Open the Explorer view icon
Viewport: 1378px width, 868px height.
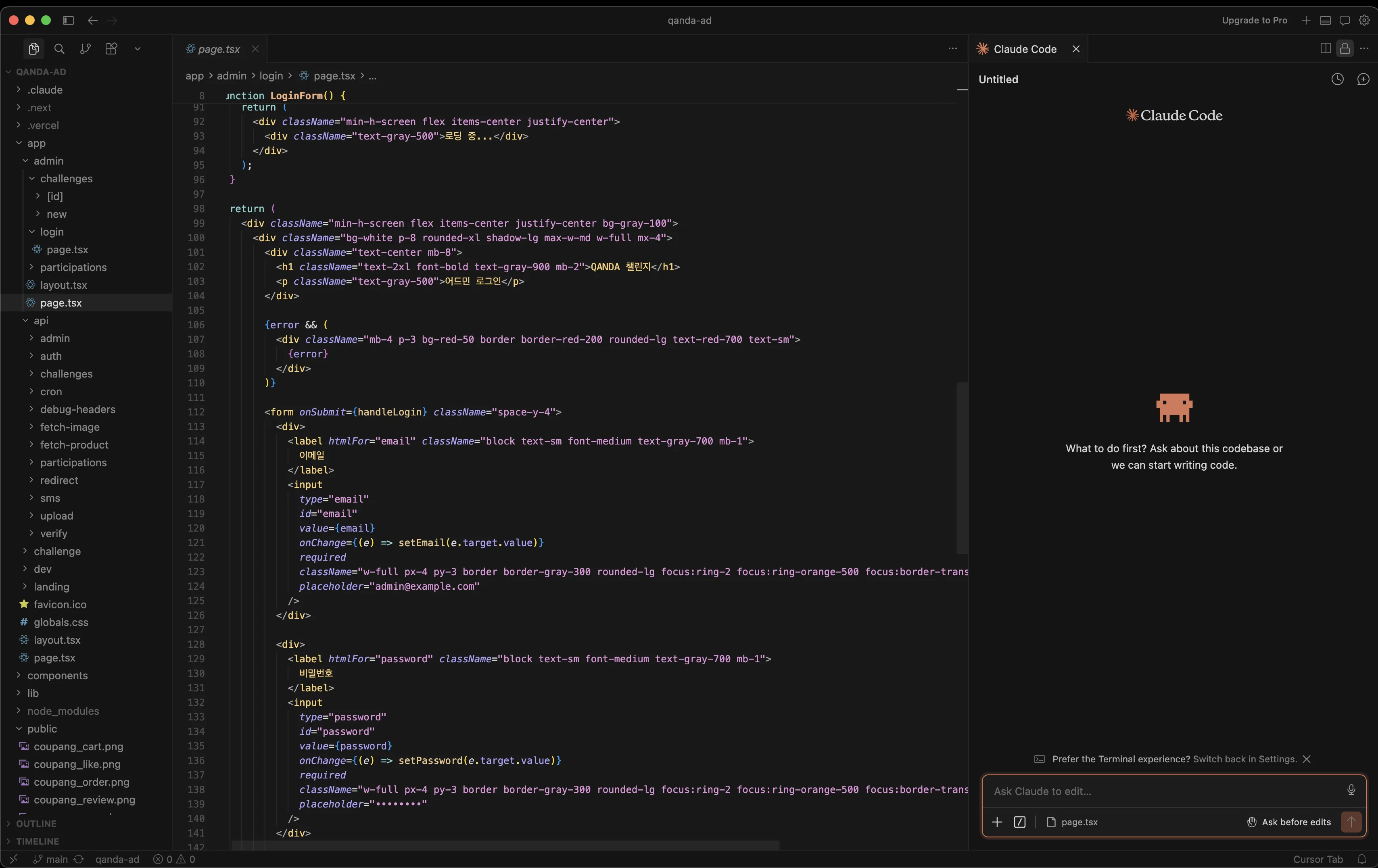click(34, 49)
